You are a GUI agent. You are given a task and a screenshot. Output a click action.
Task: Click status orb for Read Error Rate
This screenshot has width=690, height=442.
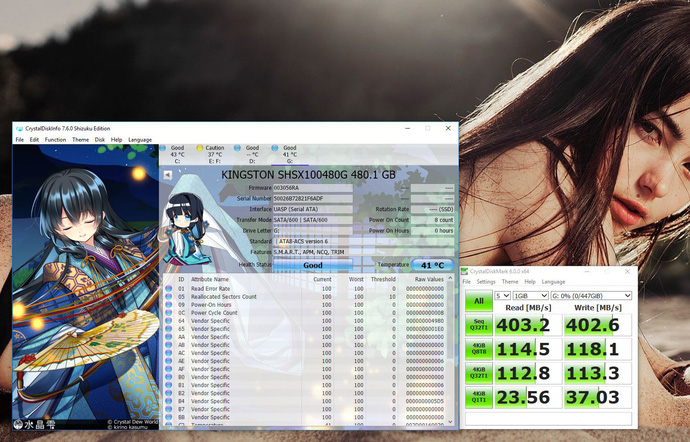point(169,289)
